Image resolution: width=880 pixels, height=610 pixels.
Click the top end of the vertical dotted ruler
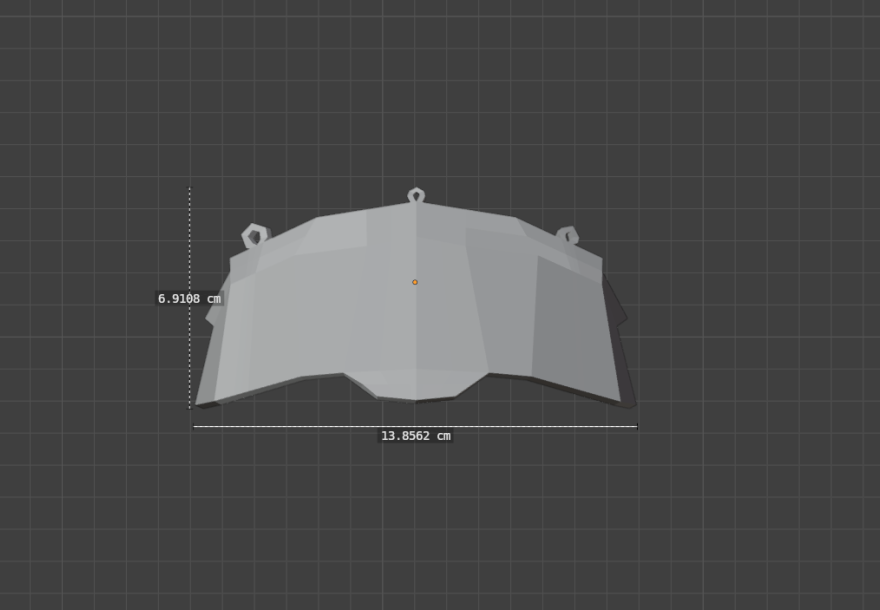[189, 189]
